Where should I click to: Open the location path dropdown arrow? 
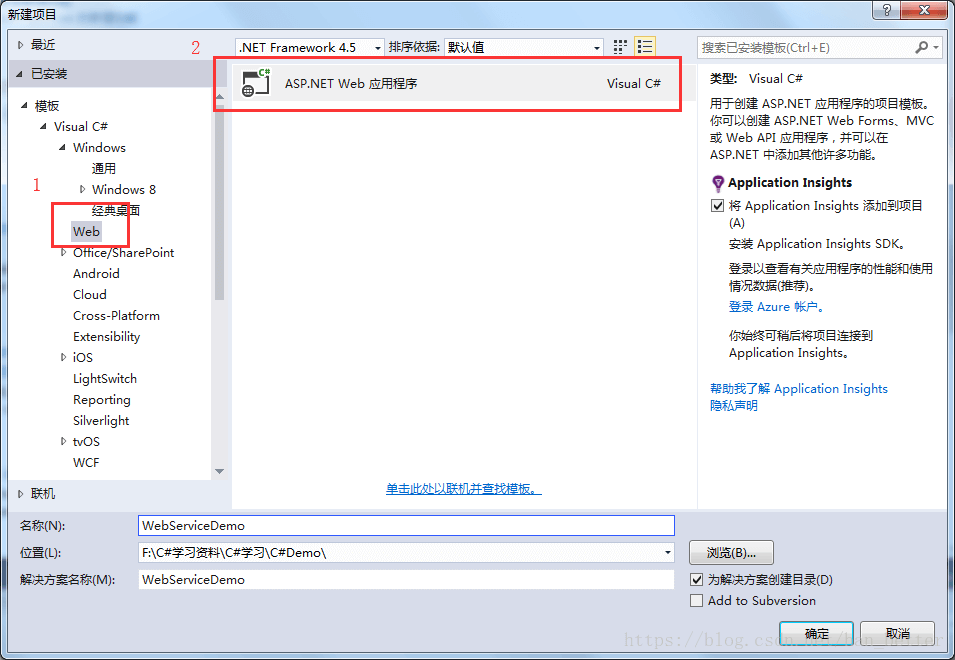point(668,552)
